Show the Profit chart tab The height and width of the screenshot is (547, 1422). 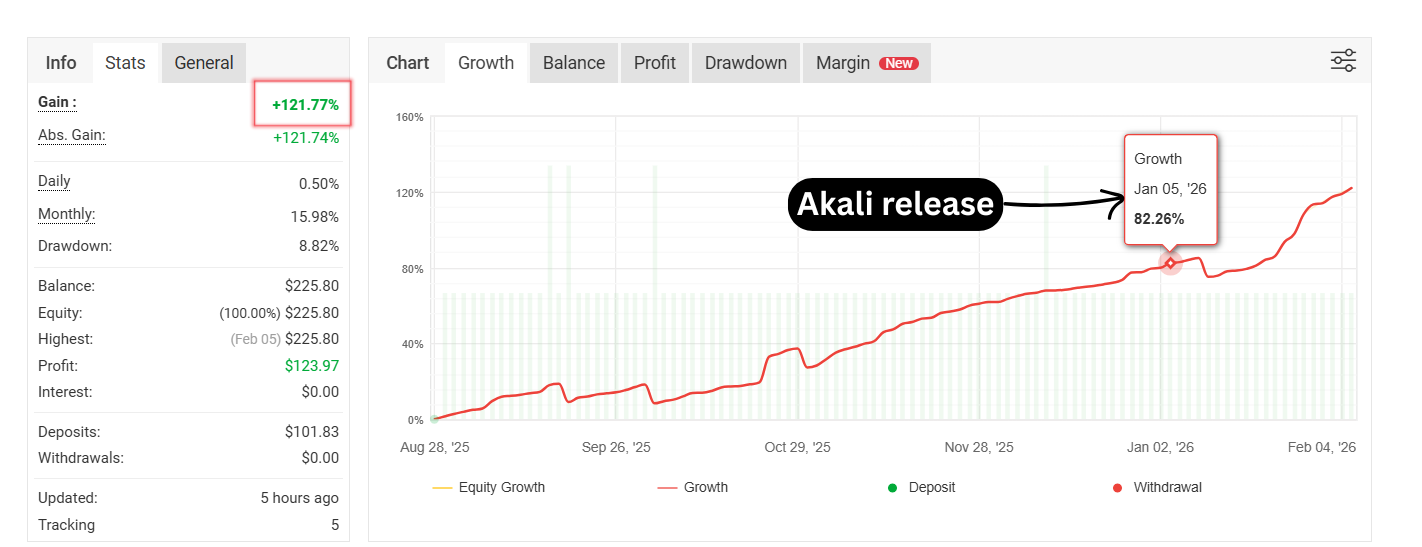tap(655, 63)
